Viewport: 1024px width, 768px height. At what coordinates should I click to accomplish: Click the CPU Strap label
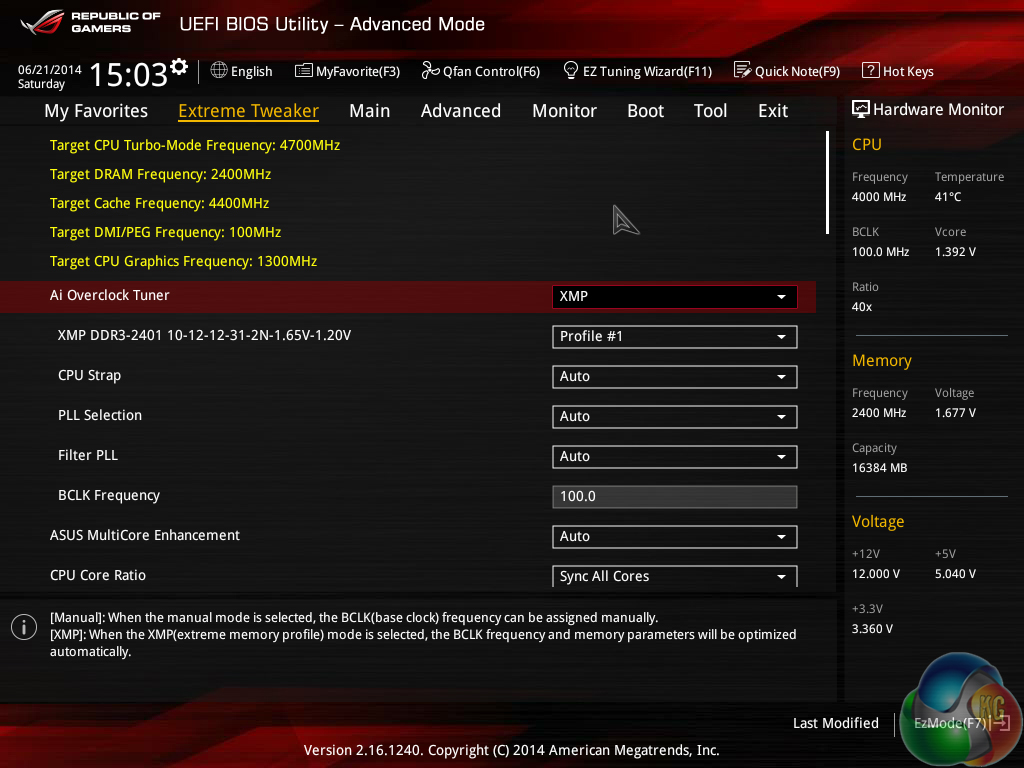point(89,376)
